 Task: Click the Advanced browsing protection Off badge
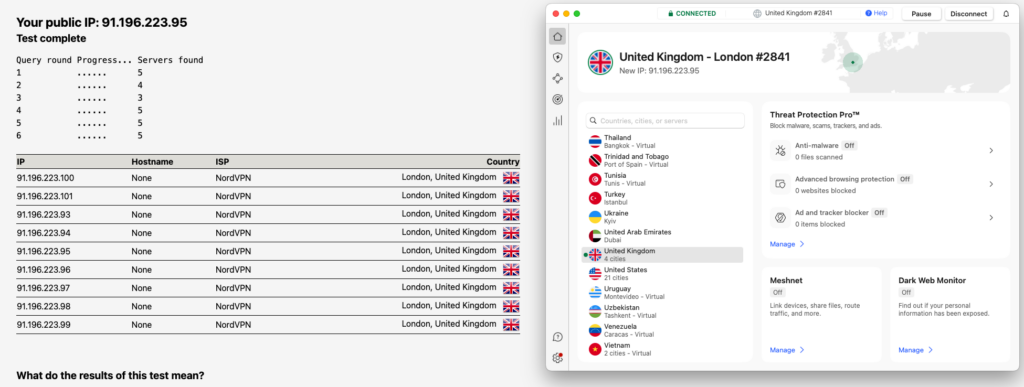click(x=904, y=179)
